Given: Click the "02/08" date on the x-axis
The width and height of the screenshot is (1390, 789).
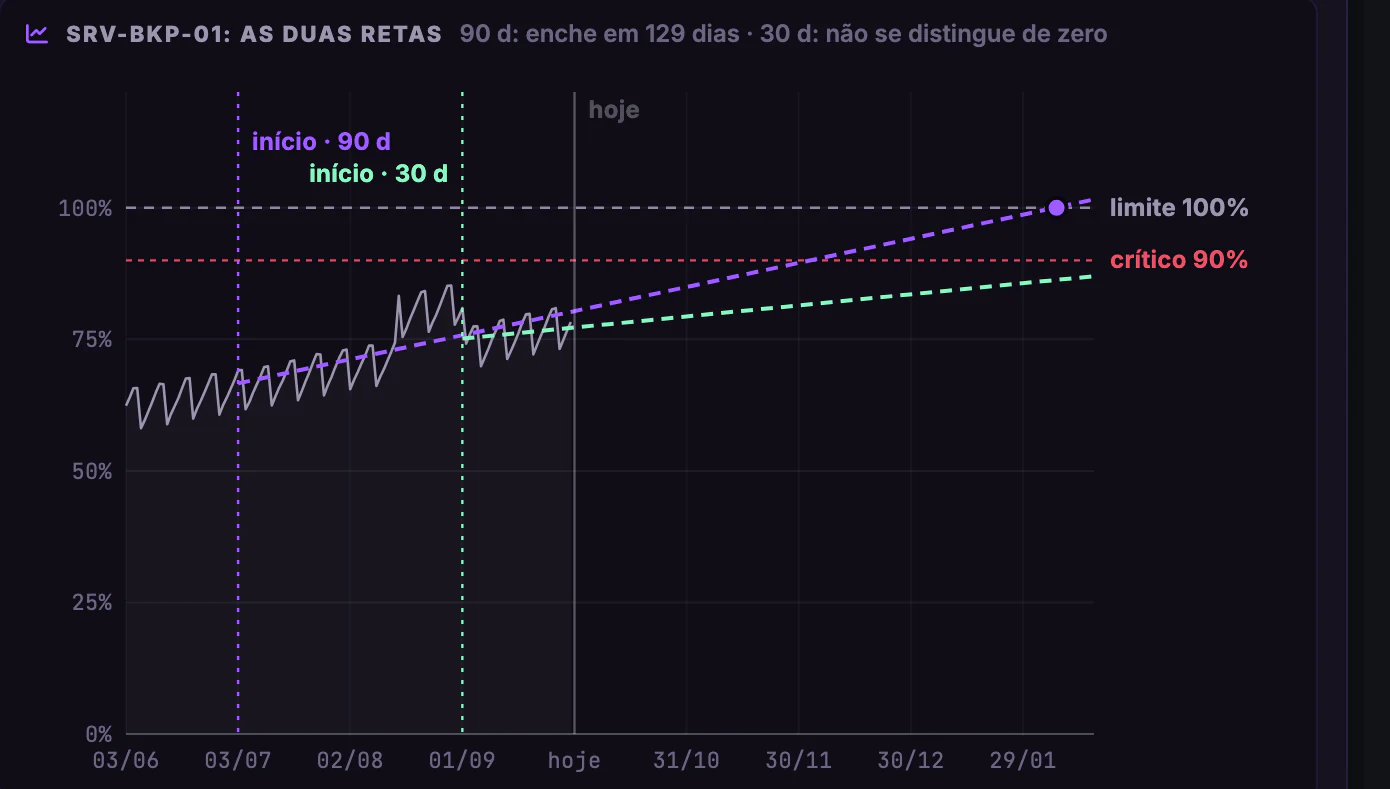Looking at the screenshot, I should [x=350, y=761].
